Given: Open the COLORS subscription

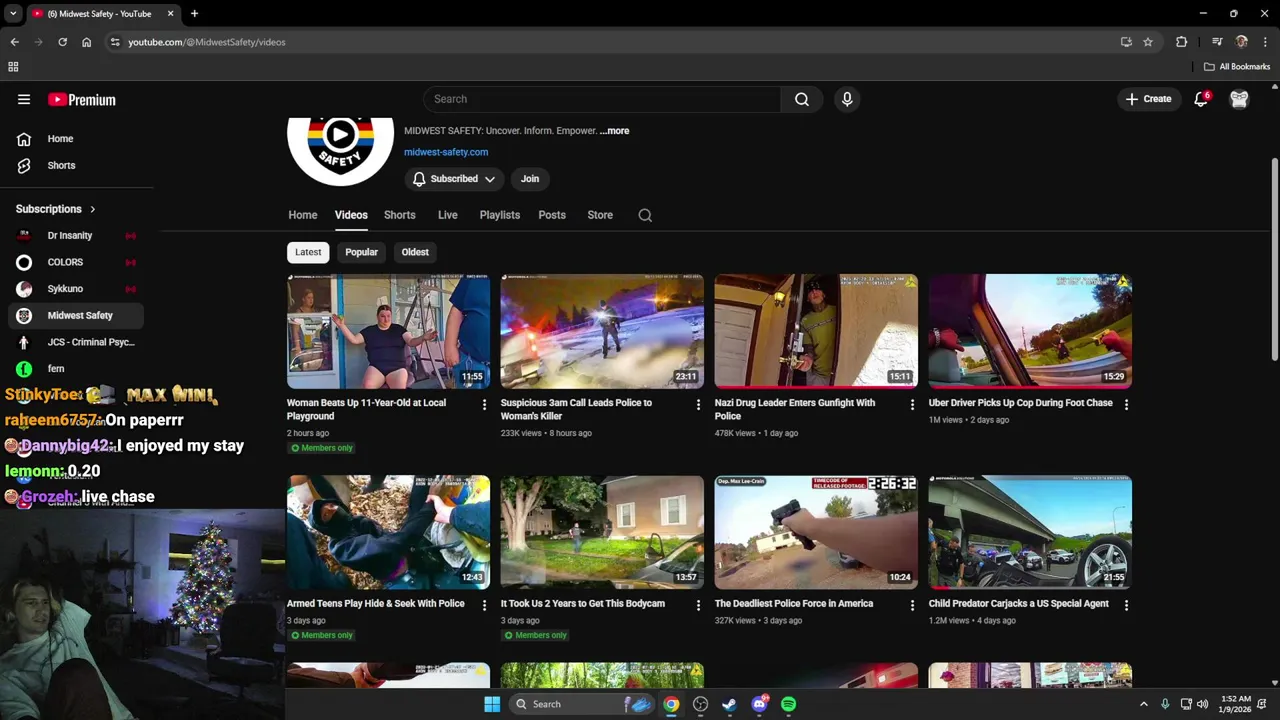Looking at the screenshot, I should [x=76, y=262].
